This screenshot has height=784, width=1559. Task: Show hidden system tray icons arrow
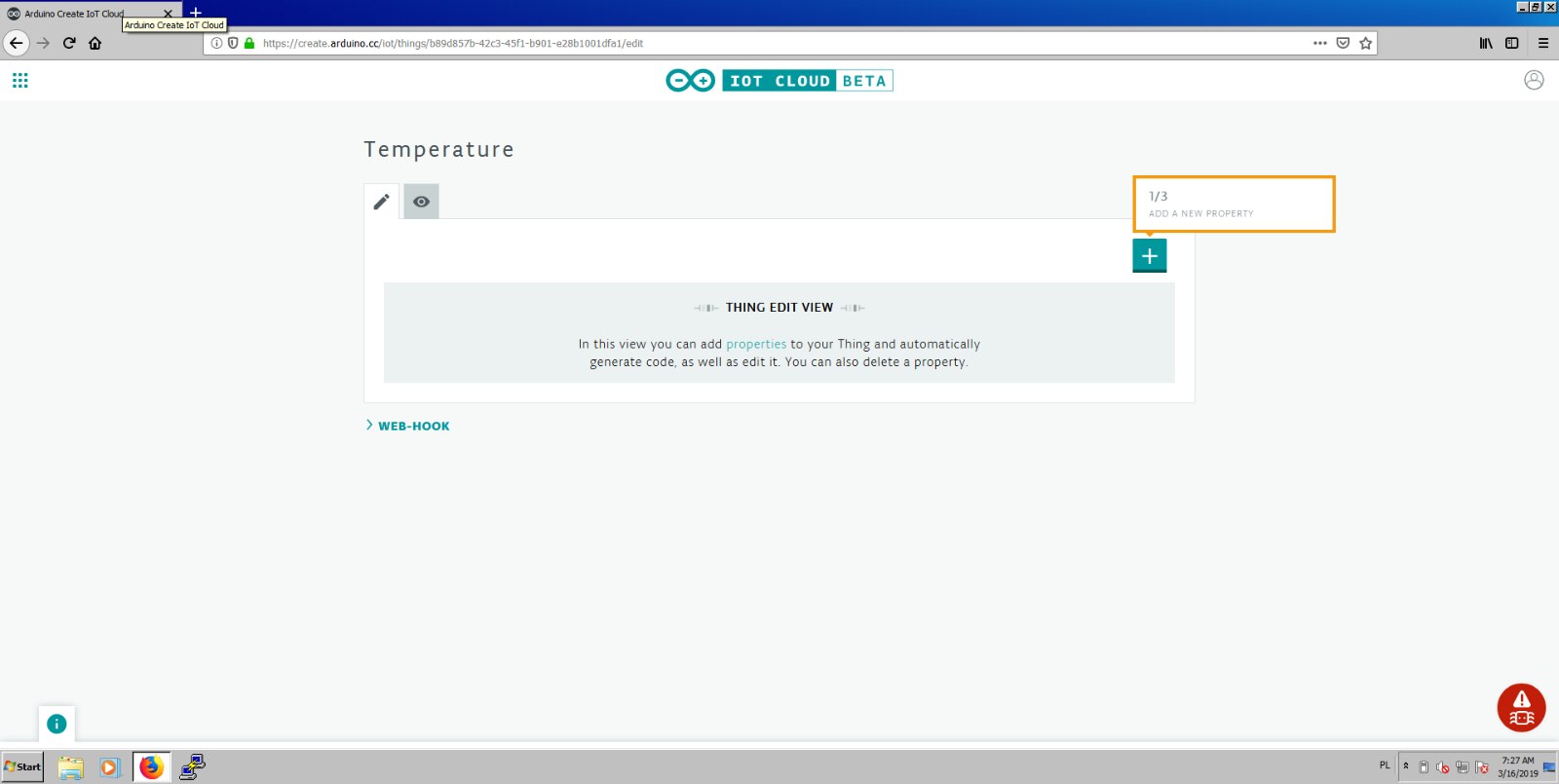click(1406, 765)
